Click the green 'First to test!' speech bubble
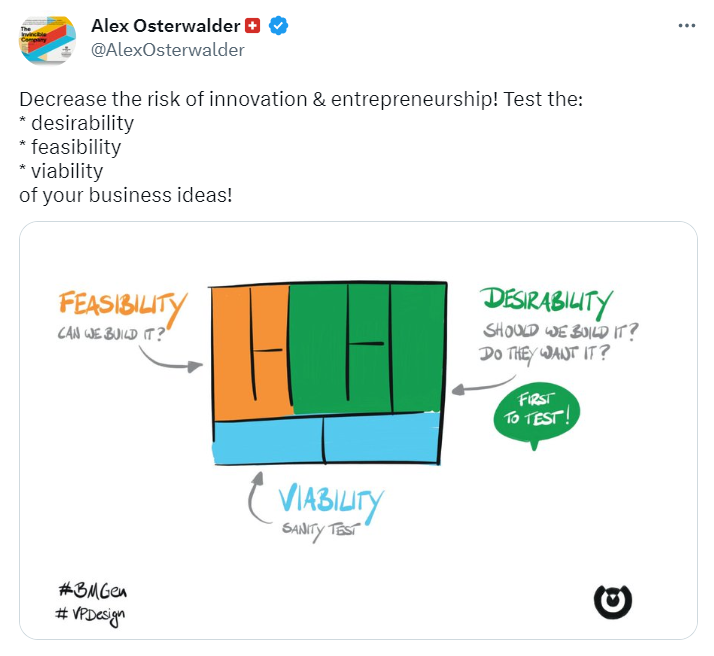 (536, 413)
